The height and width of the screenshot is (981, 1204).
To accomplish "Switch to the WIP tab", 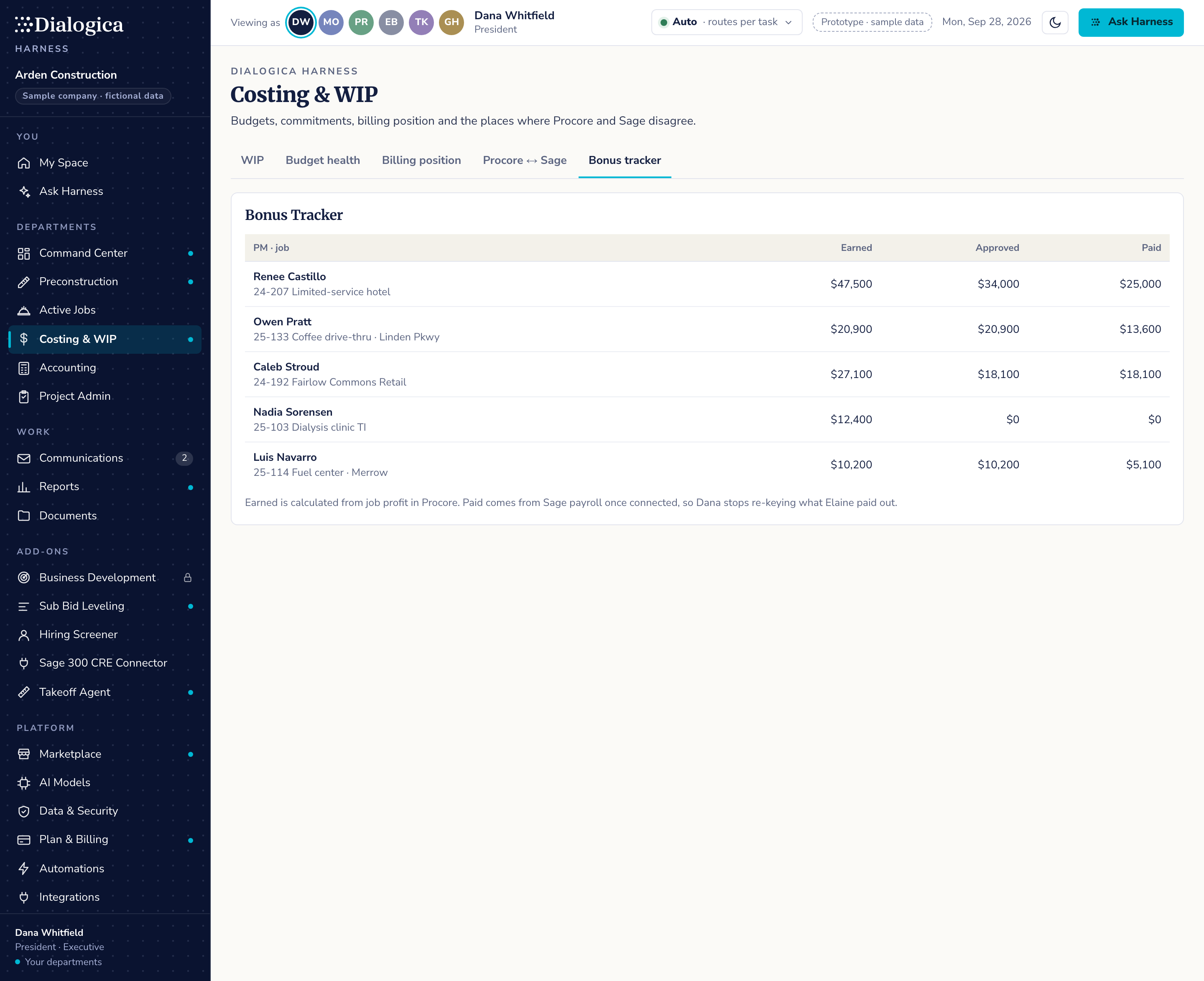I will point(252,161).
